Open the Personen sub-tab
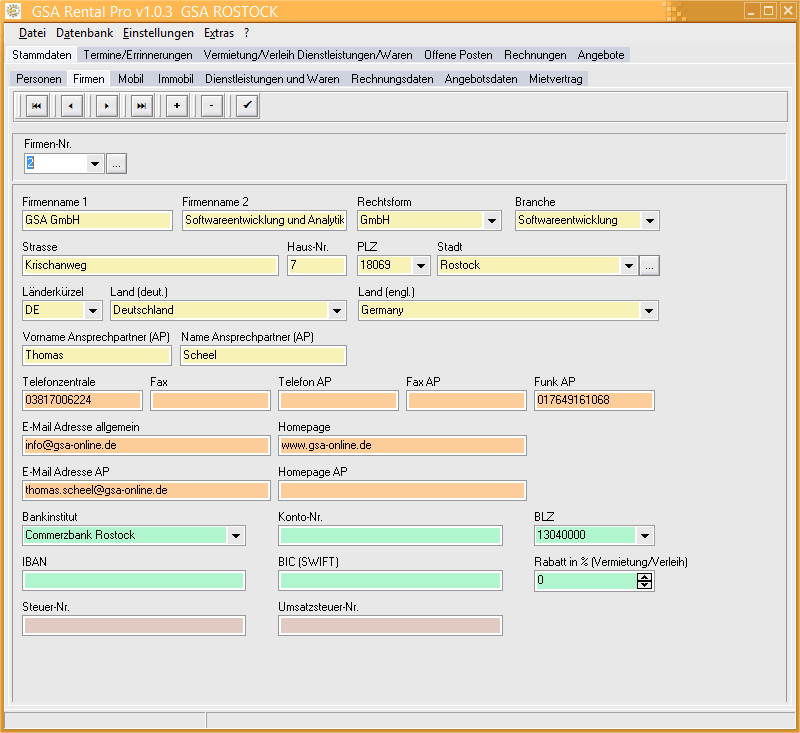The width and height of the screenshot is (800, 733). (x=38, y=79)
